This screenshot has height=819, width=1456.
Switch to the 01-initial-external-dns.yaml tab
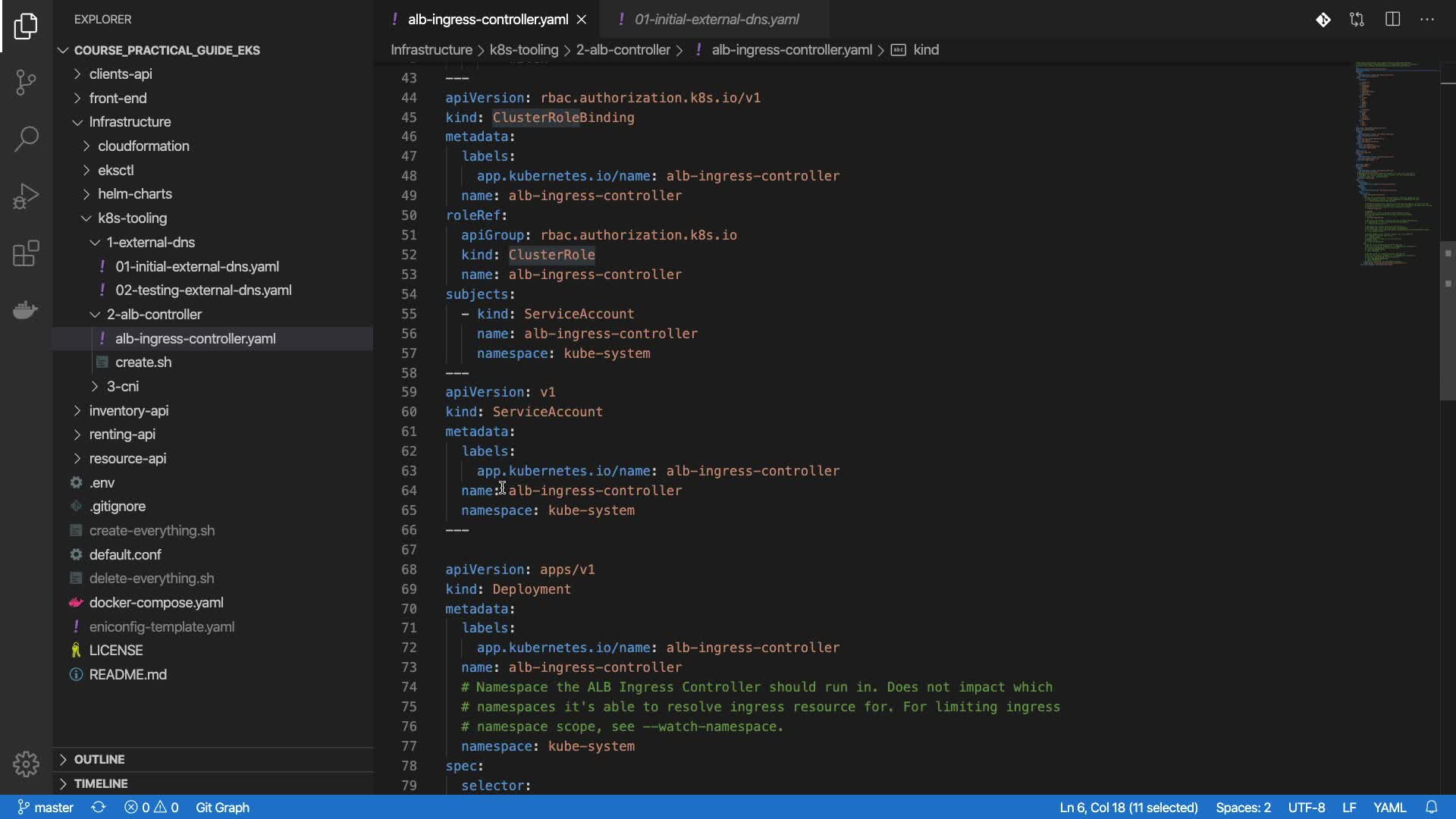tap(716, 20)
